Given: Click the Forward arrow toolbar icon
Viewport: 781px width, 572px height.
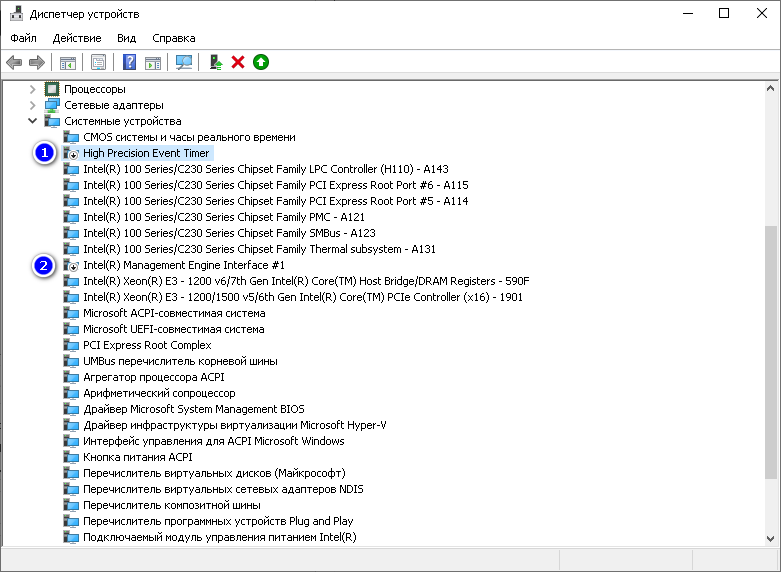Looking at the screenshot, I should (x=37, y=62).
